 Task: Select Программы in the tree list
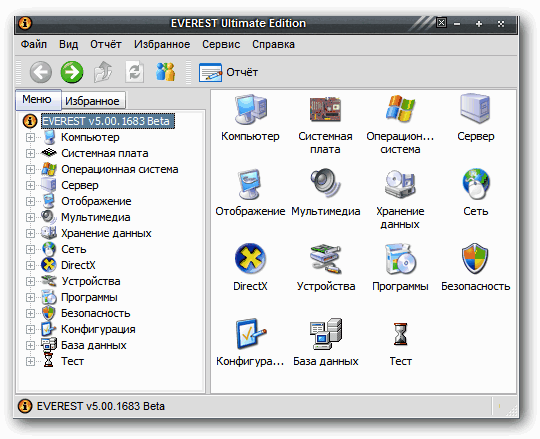(x=89, y=297)
